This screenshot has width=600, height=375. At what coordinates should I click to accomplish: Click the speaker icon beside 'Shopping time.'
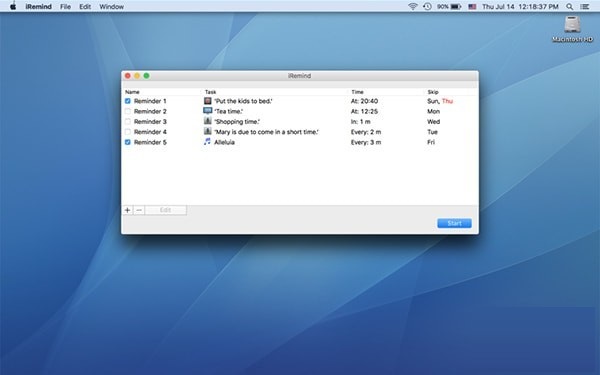click(x=207, y=121)
